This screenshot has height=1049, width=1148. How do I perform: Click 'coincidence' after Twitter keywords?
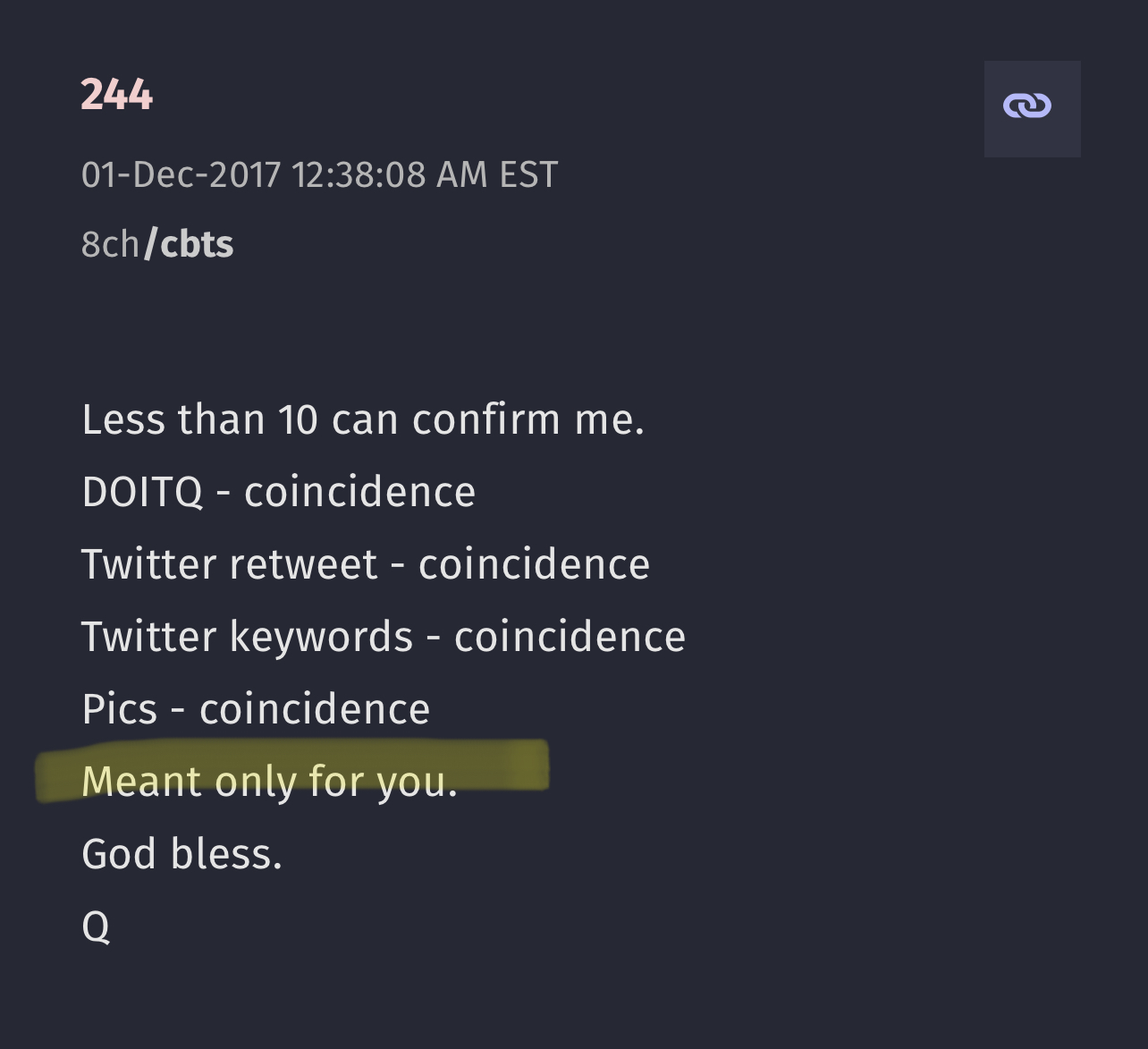point(570,637)
